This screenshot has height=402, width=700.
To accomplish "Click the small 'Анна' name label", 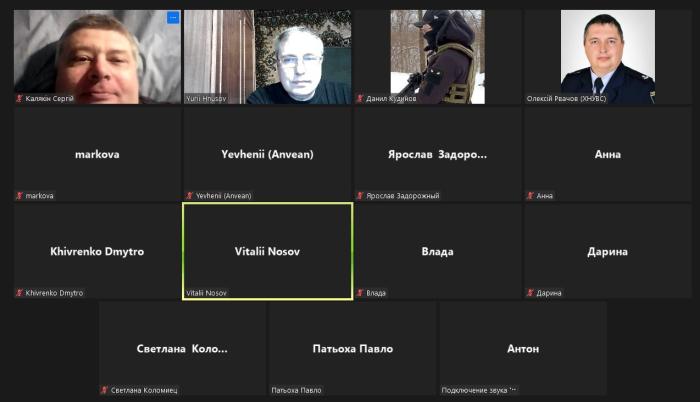I will coord(545,196).
